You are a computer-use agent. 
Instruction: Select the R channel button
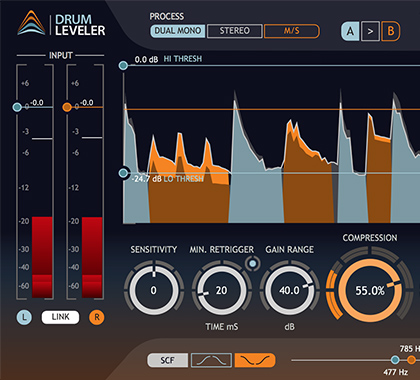point(97,317)
